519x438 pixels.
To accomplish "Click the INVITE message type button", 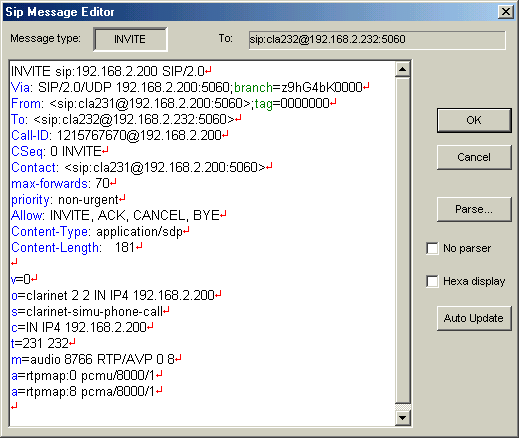I will point(130,39).
